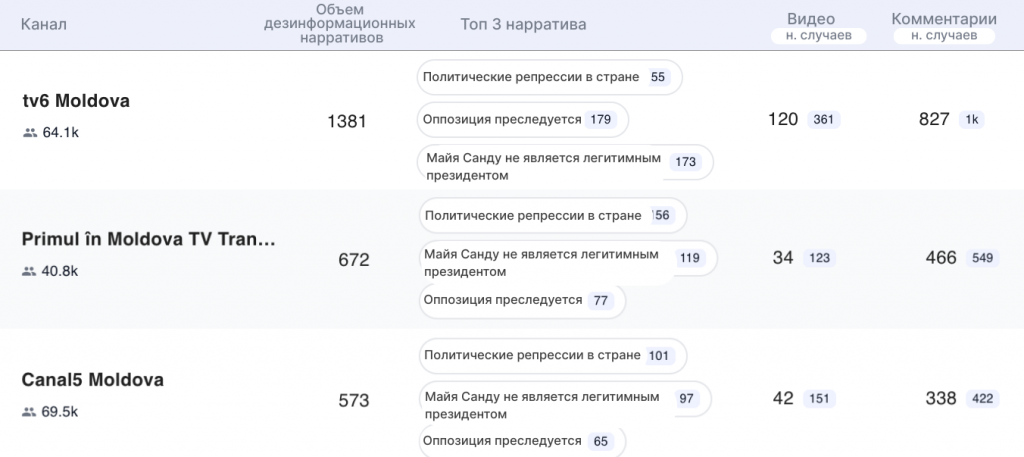Select 'Политические репрессии в стране' chip with 101

[x=550, y=356]
